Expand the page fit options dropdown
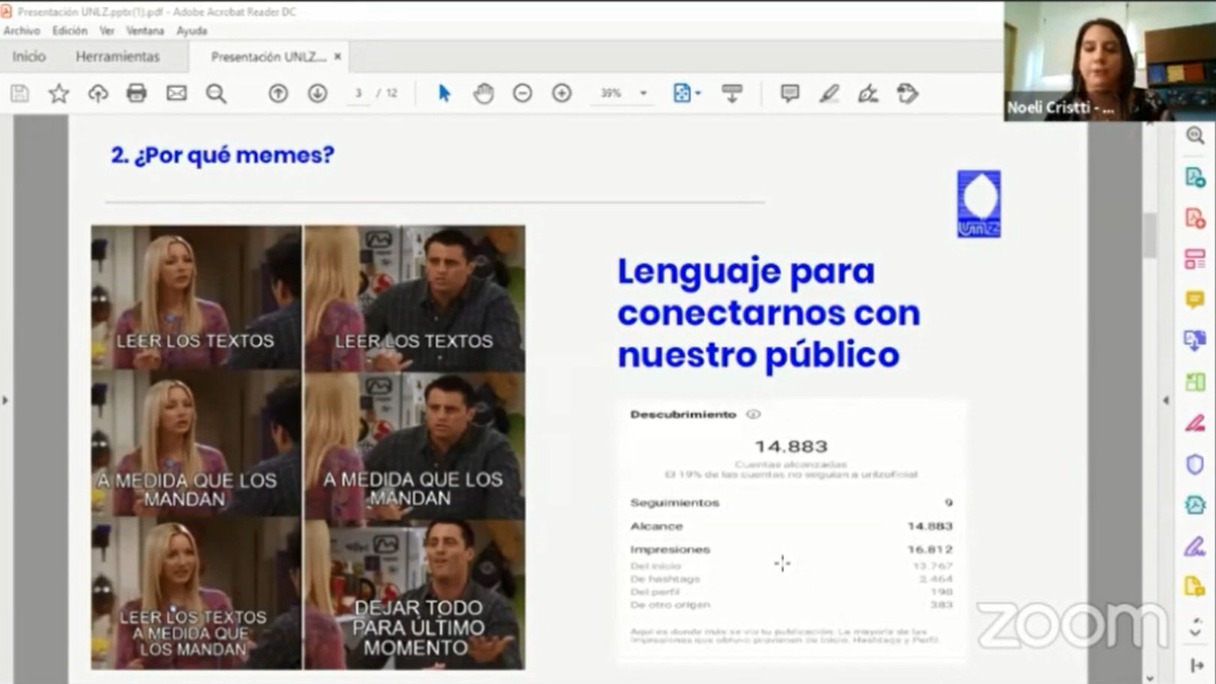 point(698,93)
